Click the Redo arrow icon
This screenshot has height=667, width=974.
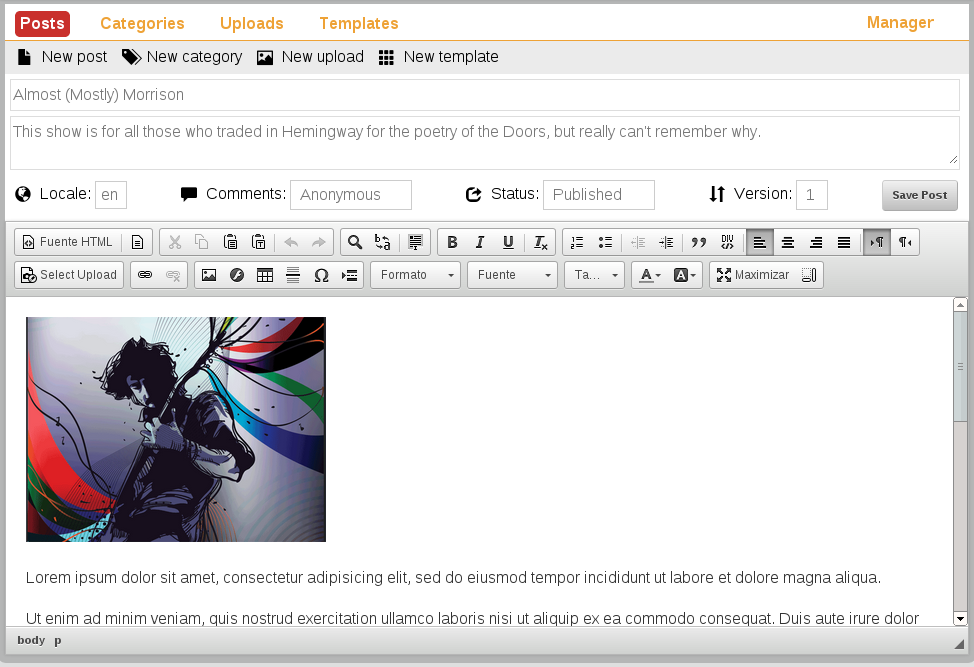pyautogui.click(x=319, y=242)
